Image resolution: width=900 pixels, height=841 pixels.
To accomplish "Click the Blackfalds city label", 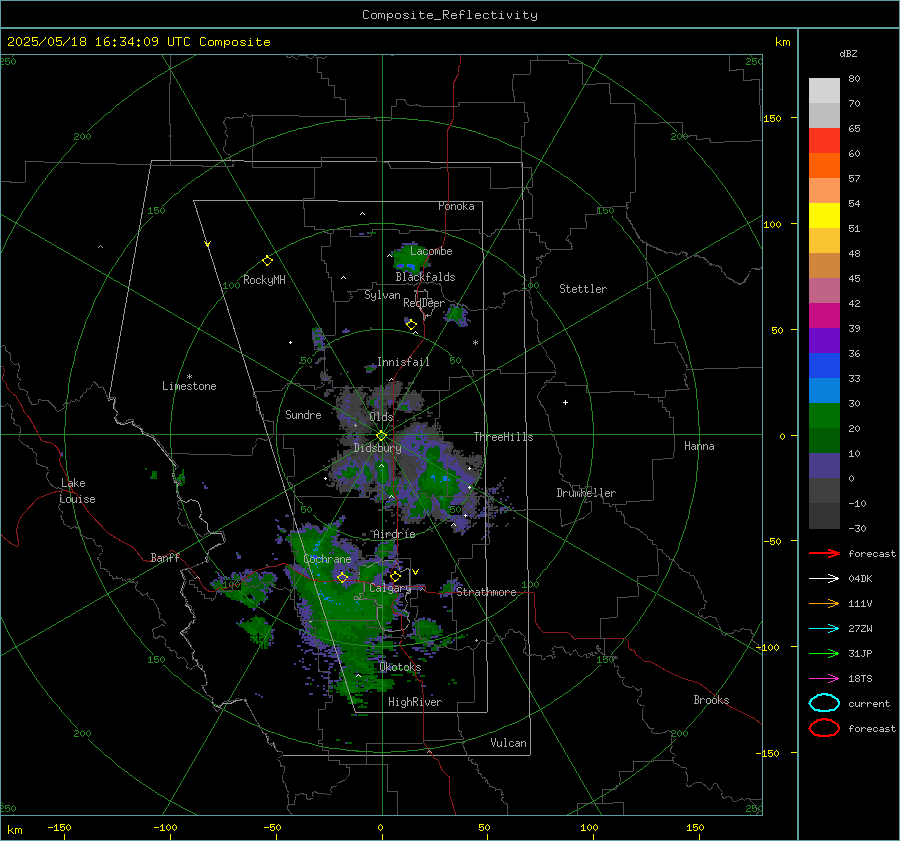I will point(425,277).
